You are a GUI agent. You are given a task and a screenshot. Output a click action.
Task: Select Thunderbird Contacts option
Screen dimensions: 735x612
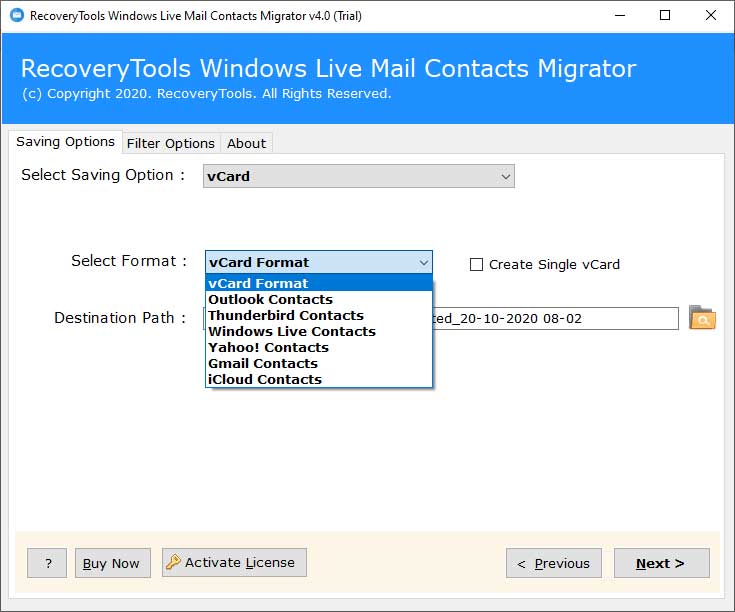285,315
